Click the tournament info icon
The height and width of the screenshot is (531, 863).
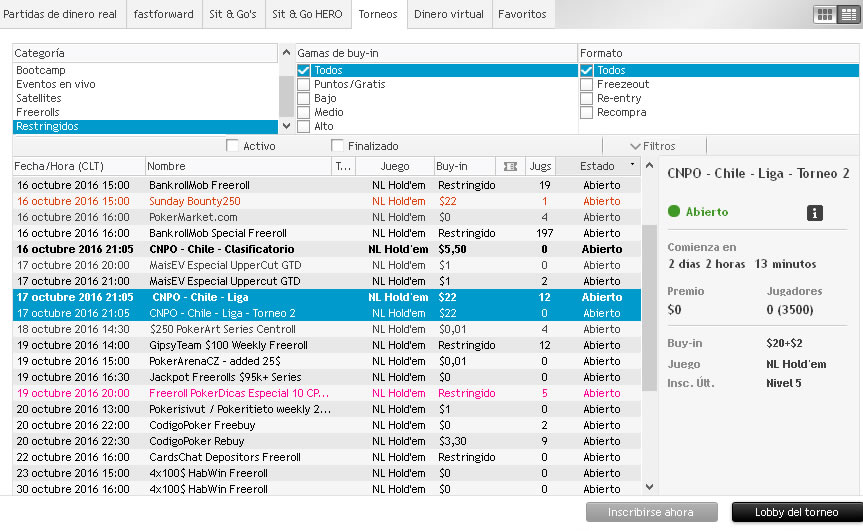click(x=815, y=212)
